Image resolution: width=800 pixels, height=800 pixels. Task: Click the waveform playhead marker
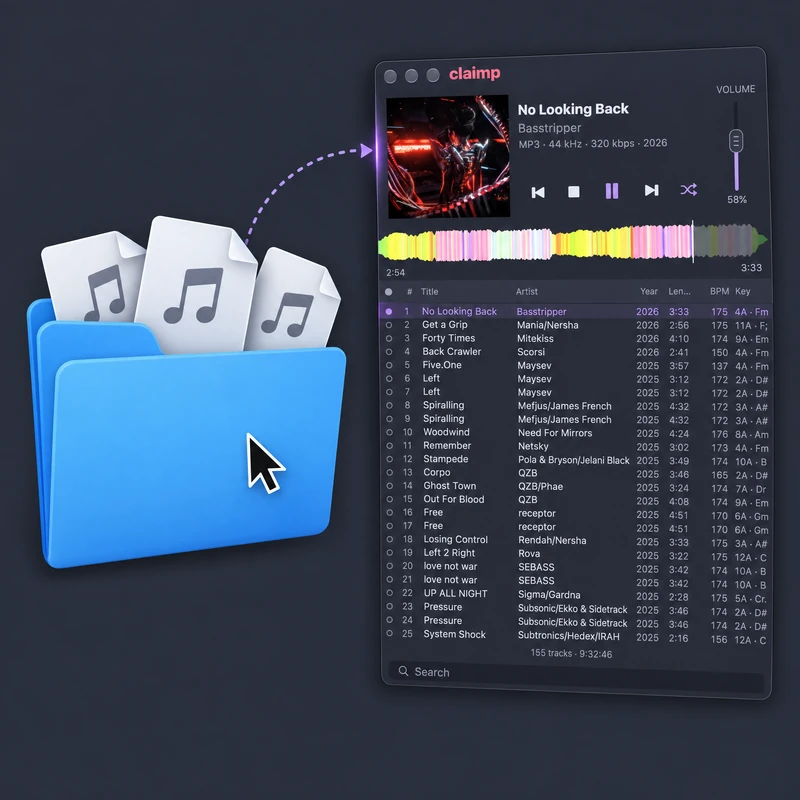(692, 242)
